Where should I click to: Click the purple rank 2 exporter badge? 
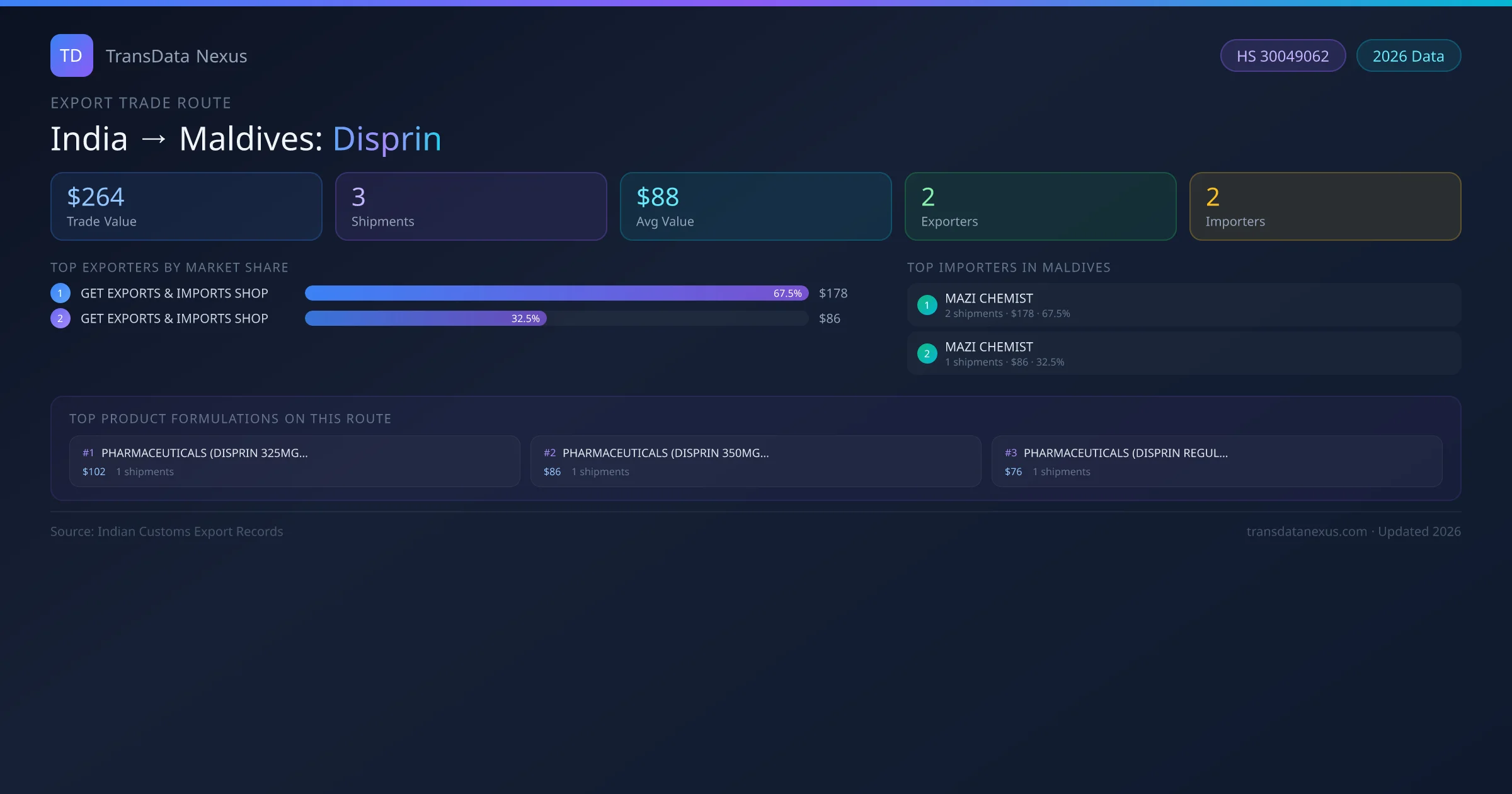pyautogui.click(x=60, y=318)
